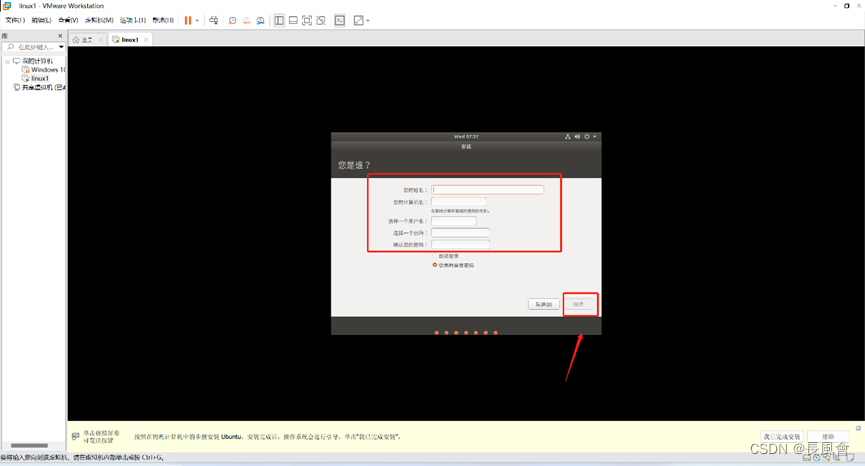The image size is (865, 466).
Task: Open the File (文件) menu
Action: [15, 20]
